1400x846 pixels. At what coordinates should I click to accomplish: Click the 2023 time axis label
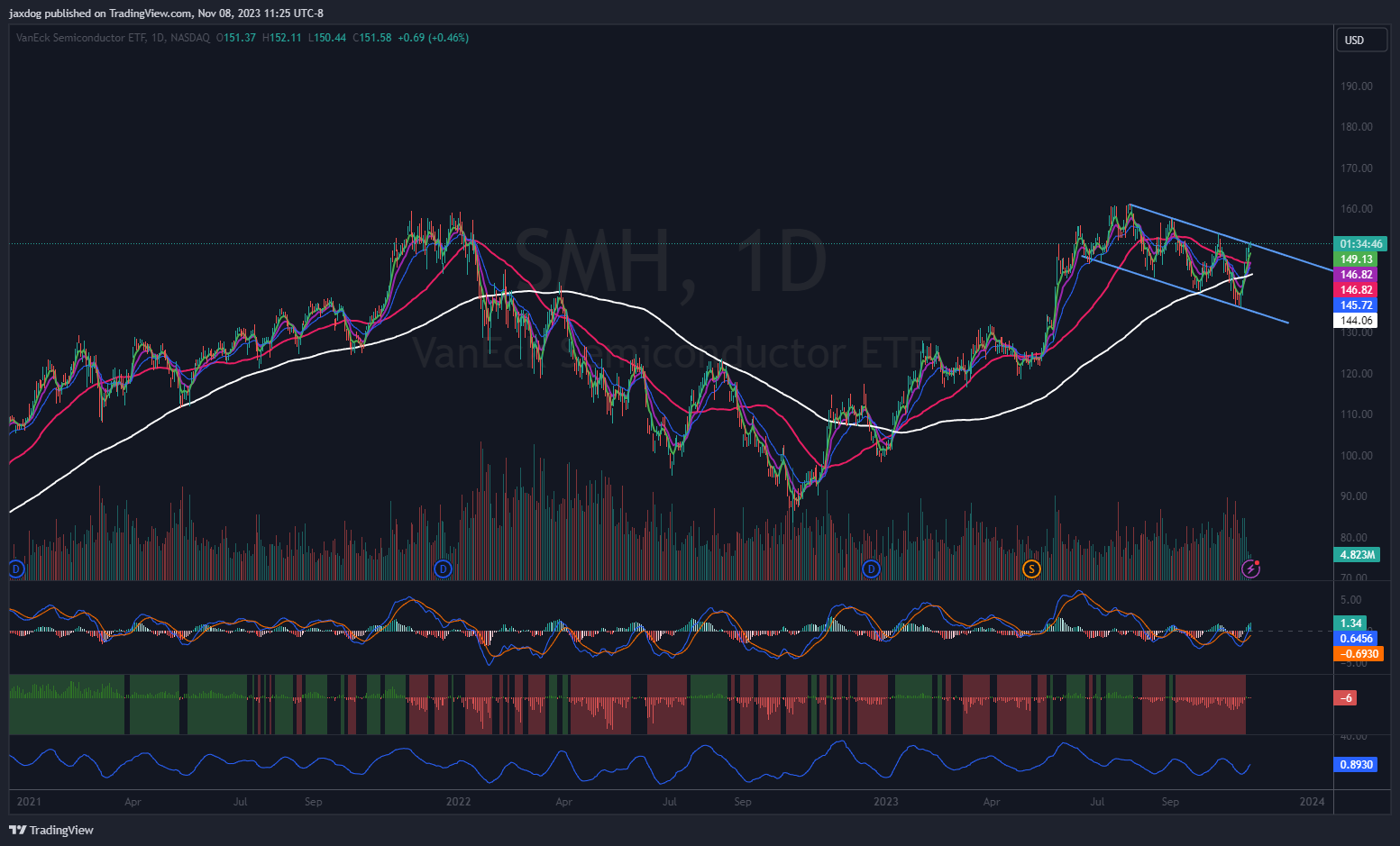coord(886,802)
